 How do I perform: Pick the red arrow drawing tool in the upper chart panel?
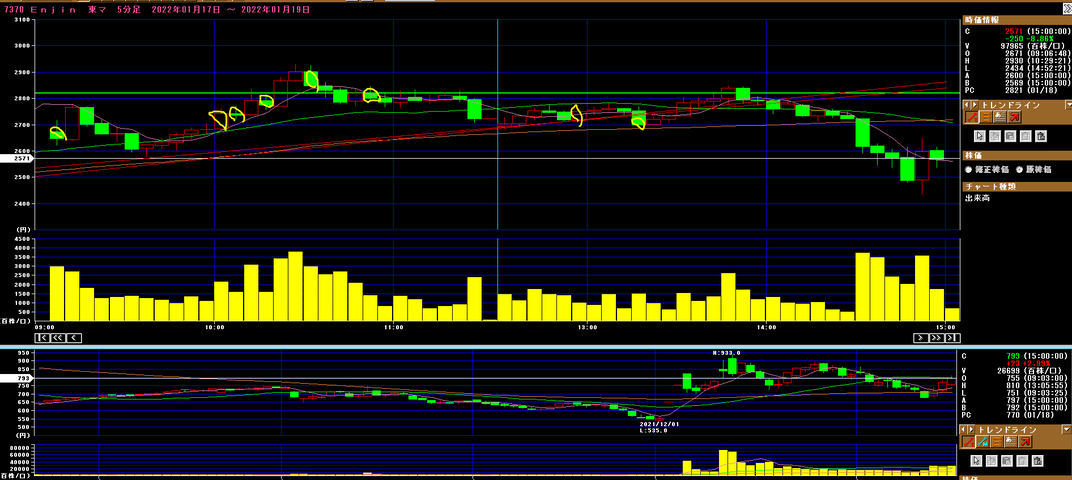[1015, 117]
